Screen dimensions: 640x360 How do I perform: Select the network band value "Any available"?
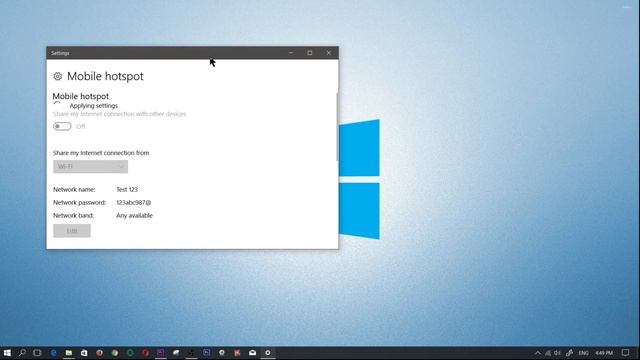[134, 216]
